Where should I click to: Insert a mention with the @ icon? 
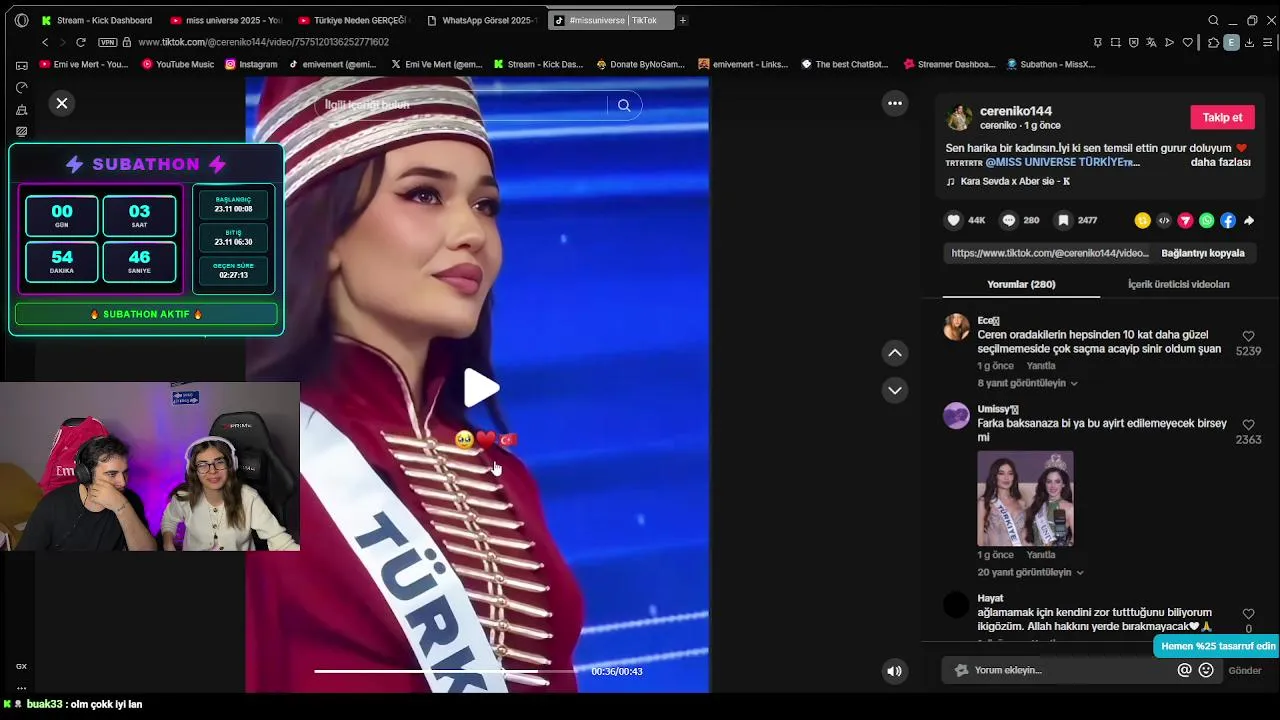pyautogui.click(x=1184, y=670)
